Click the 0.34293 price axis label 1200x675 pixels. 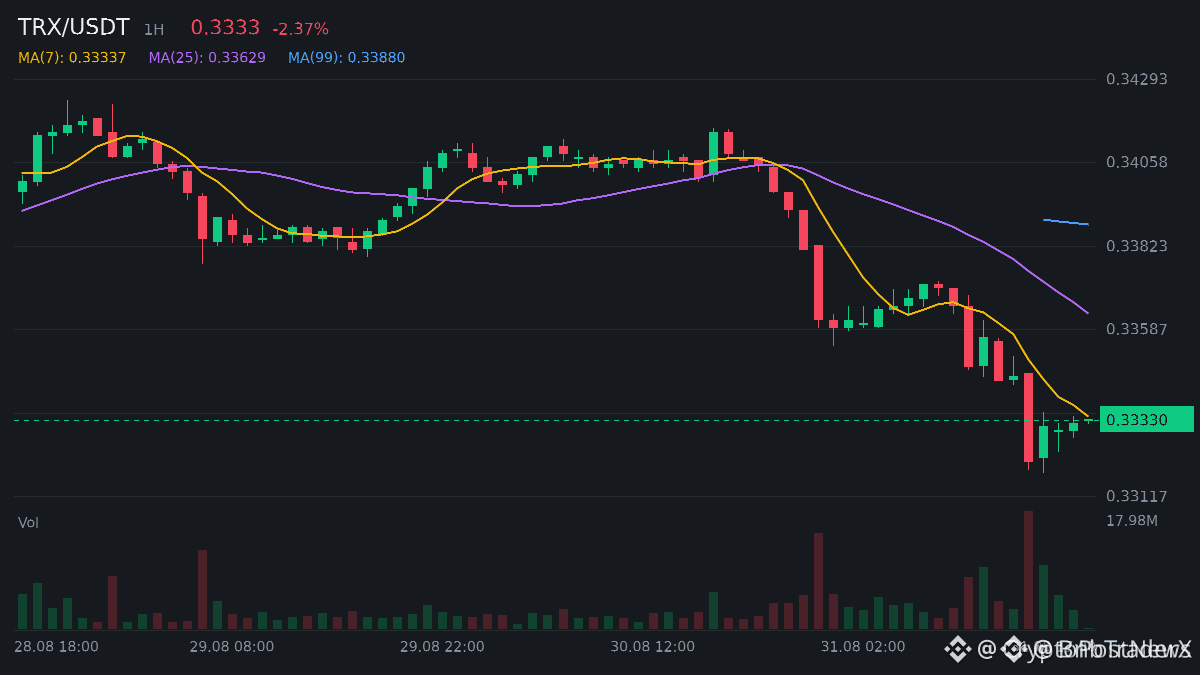[x=1137, y=79]
